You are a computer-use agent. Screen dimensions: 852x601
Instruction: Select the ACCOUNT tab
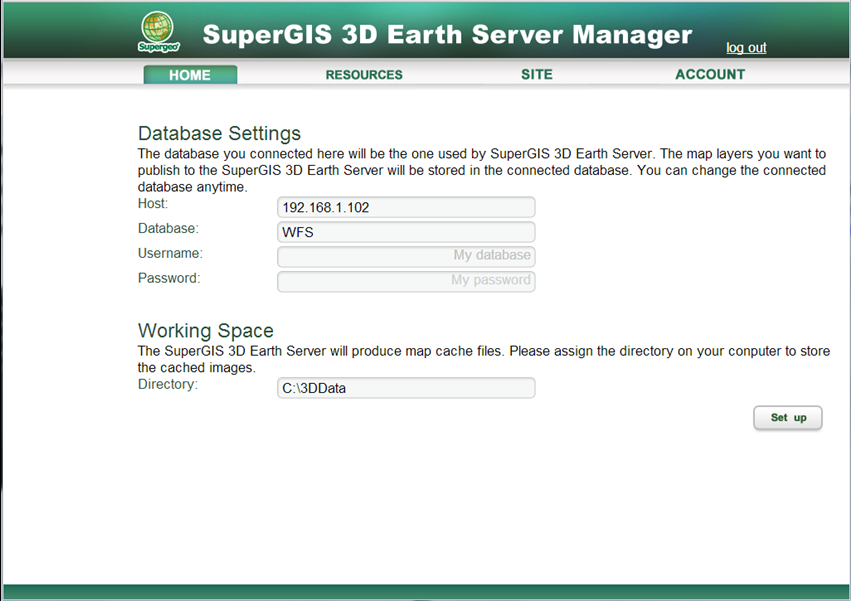pos(710,75)
